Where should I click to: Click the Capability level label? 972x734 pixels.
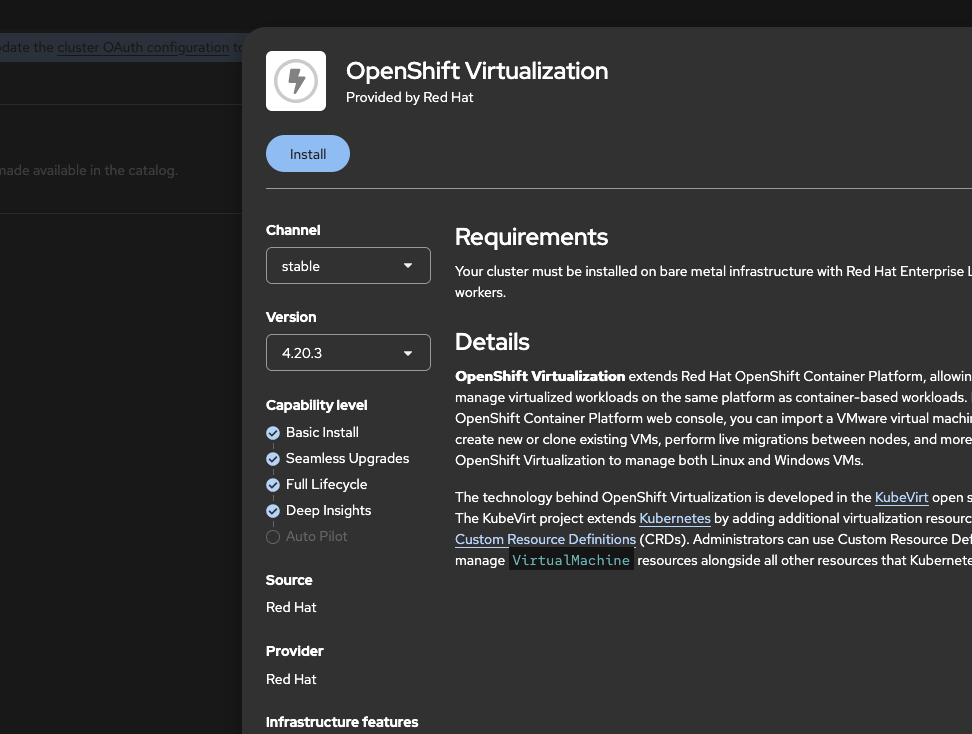[317, 405]
